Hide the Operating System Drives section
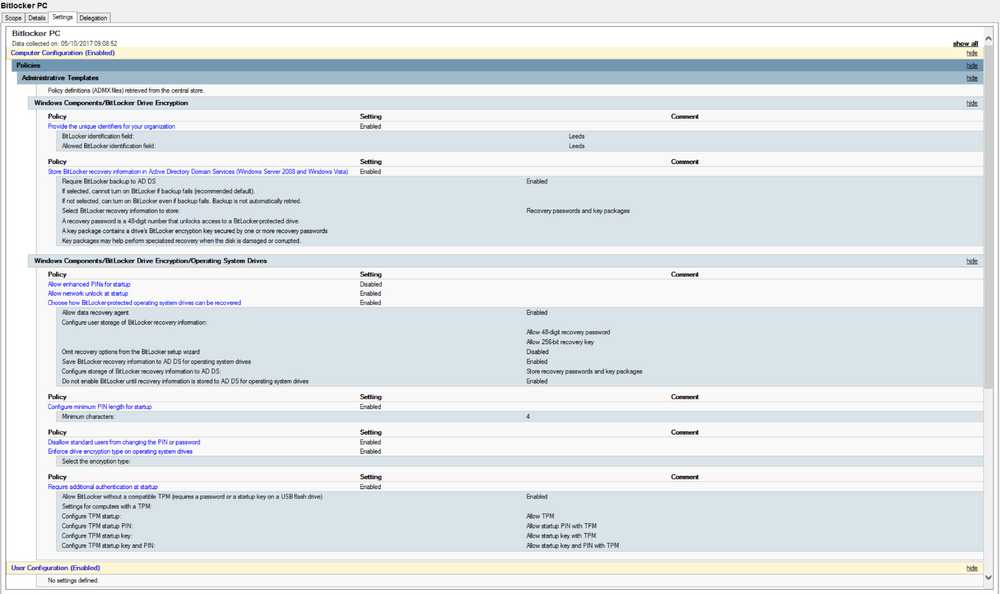Viewport: 1000px width, 594px height. [971, 261]
